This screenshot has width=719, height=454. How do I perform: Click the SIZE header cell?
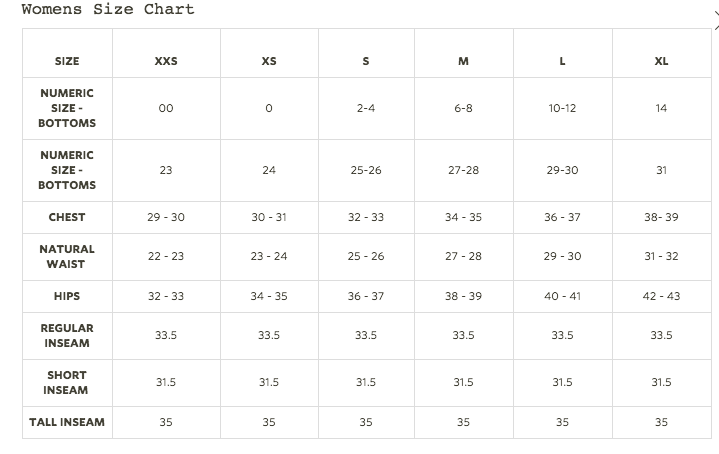coord(67,61)
